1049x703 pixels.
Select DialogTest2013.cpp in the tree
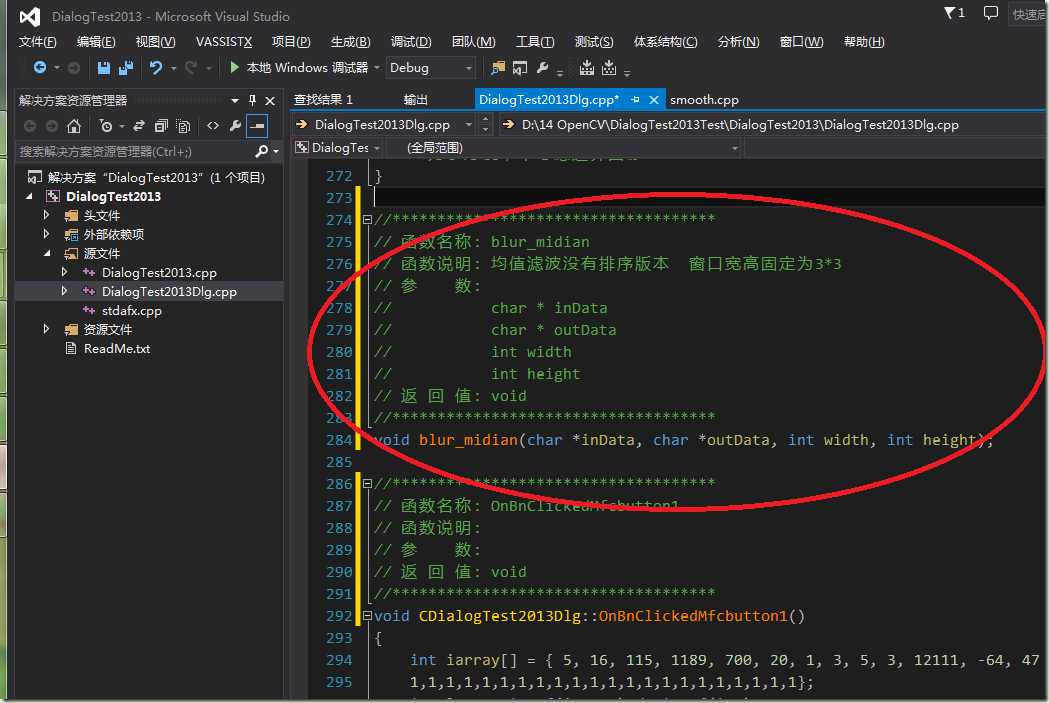[x=159, y=272]
